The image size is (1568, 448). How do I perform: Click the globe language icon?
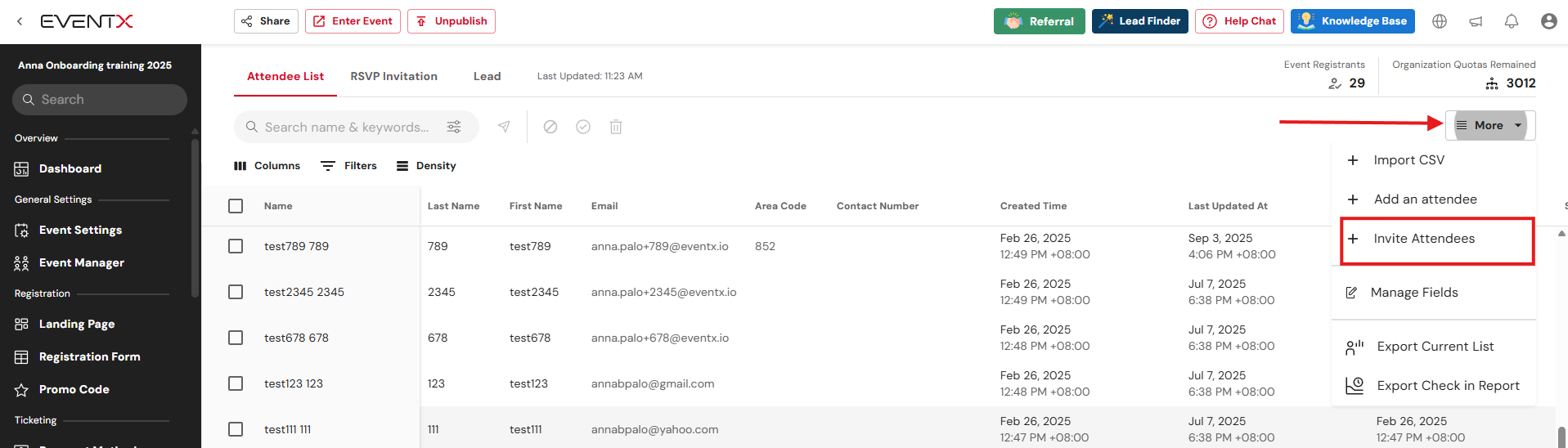pos(1440,21)
